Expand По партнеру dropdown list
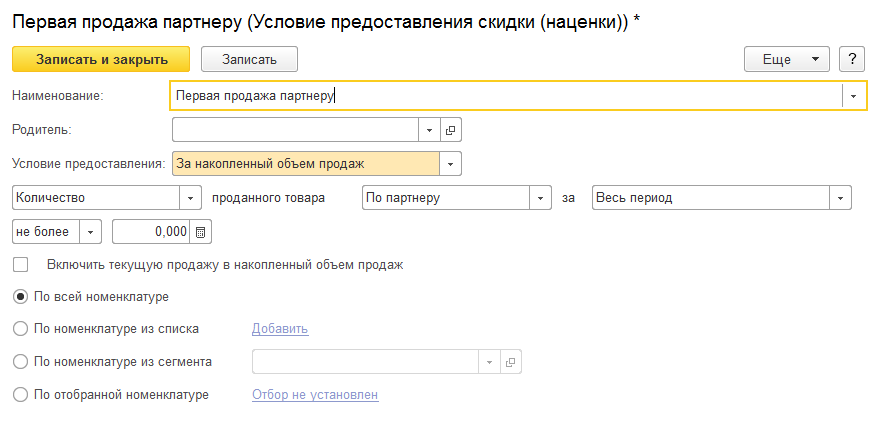The image size is (882, 440). click(541, 198)
